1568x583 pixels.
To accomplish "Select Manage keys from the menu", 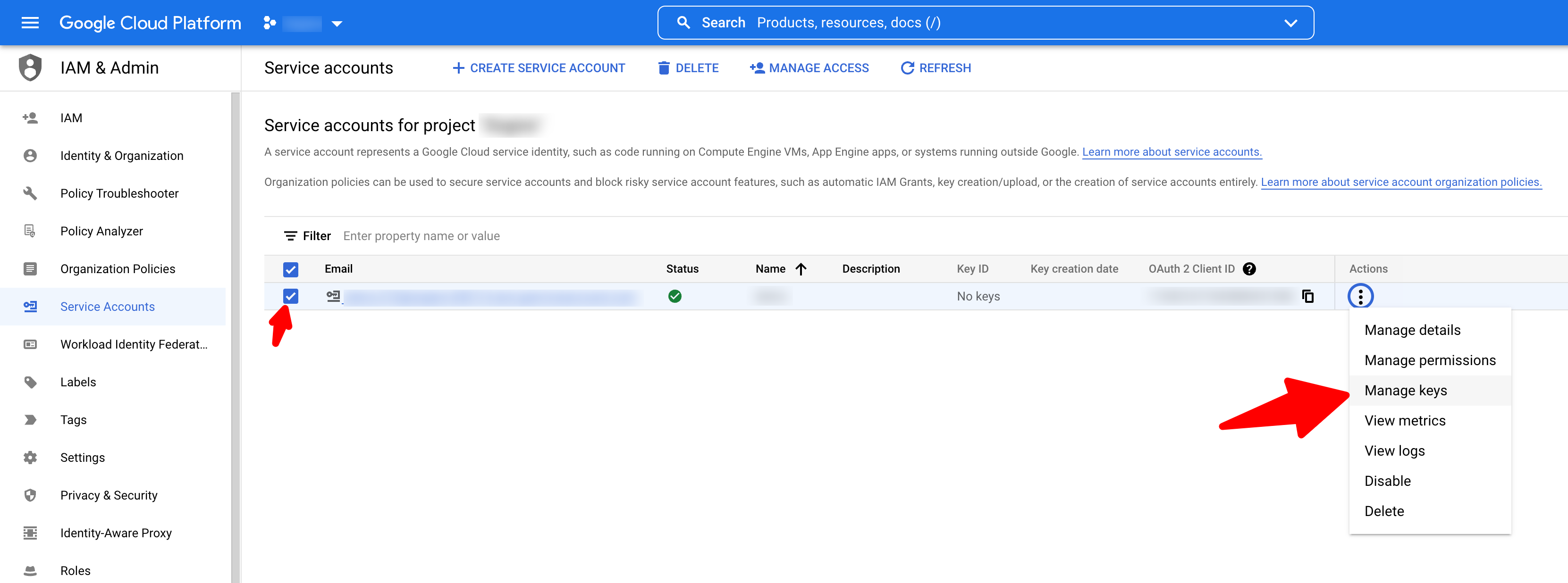I will point(1405,391).
